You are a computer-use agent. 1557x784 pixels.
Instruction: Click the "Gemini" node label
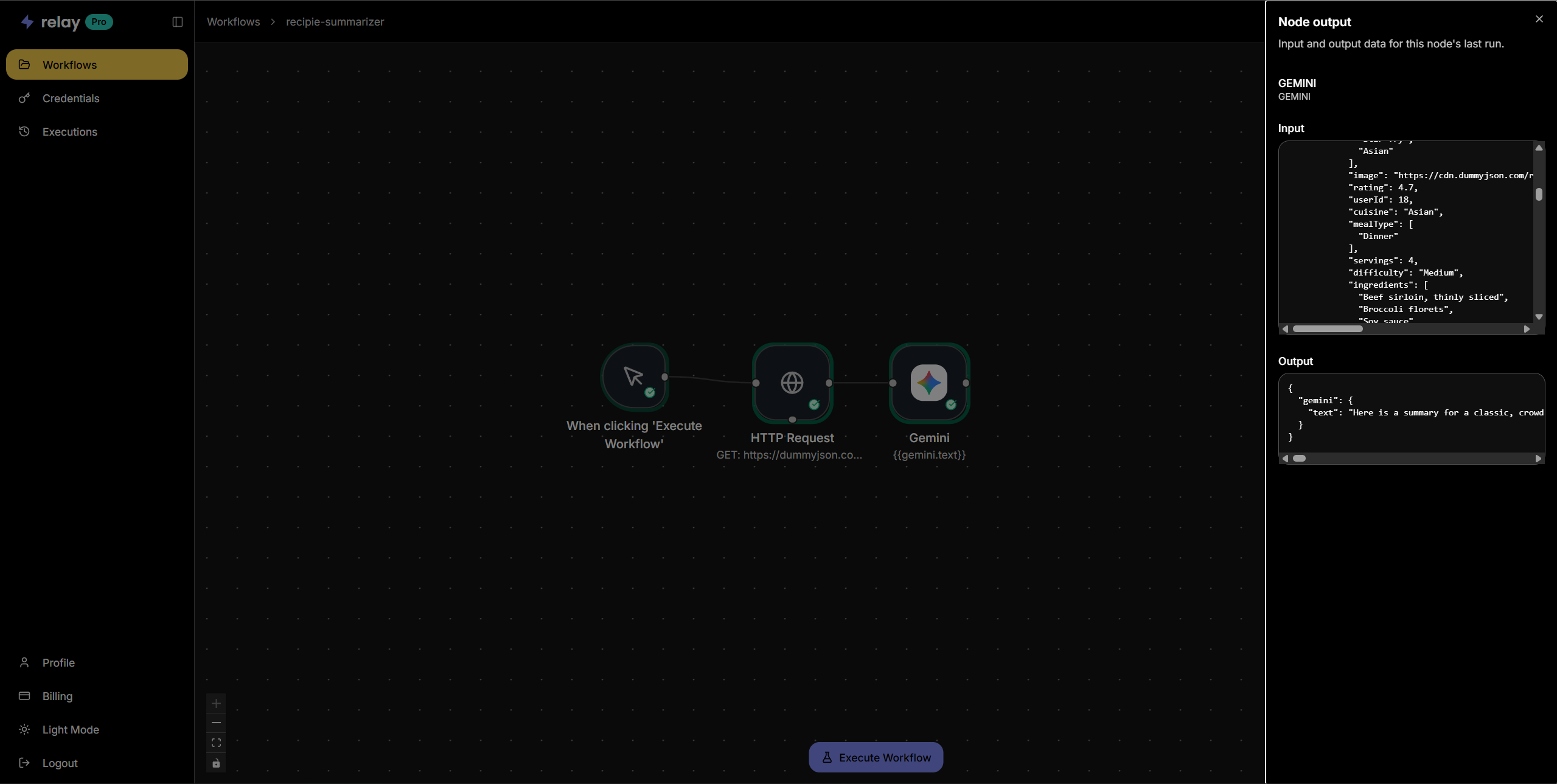click(x=929, y=438)
